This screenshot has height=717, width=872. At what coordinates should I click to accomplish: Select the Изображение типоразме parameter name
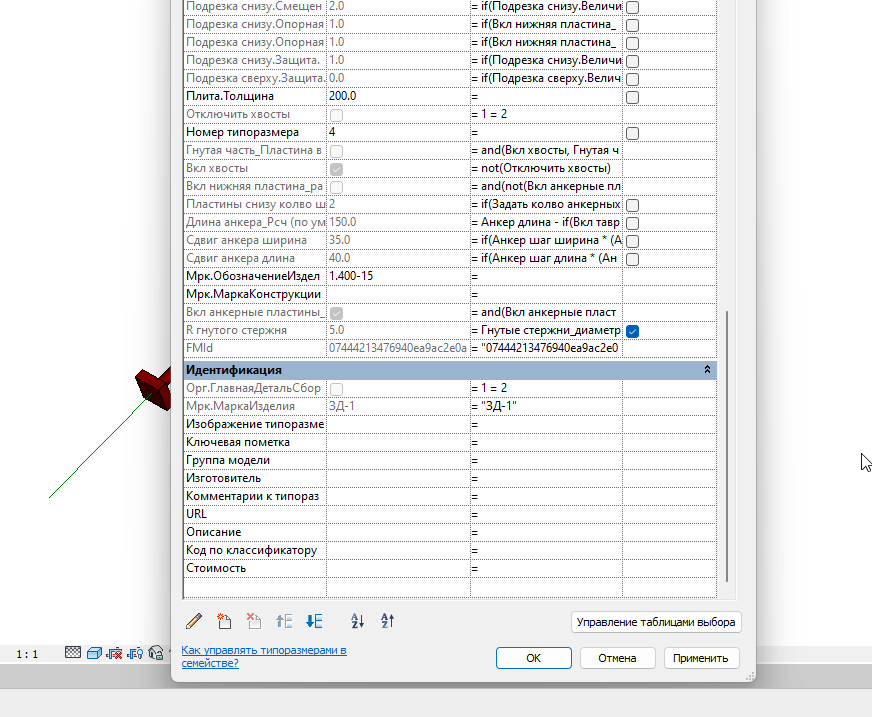coord(255,424)
